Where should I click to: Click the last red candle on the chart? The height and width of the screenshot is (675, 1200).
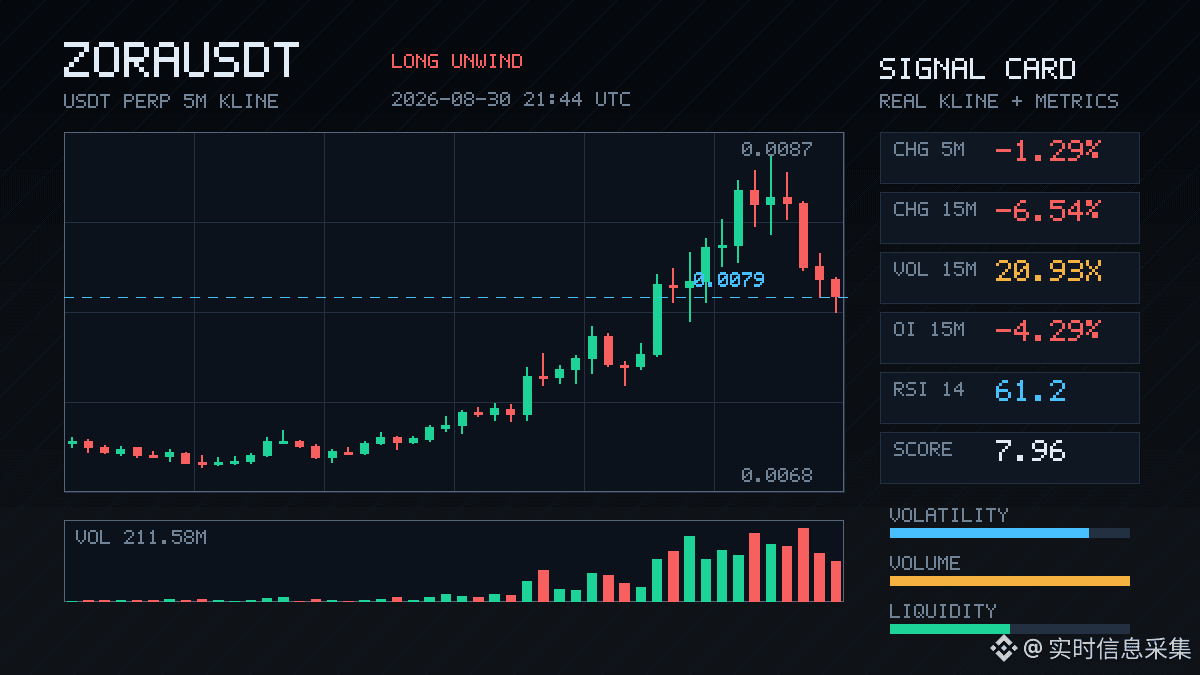tap(836, 295)
